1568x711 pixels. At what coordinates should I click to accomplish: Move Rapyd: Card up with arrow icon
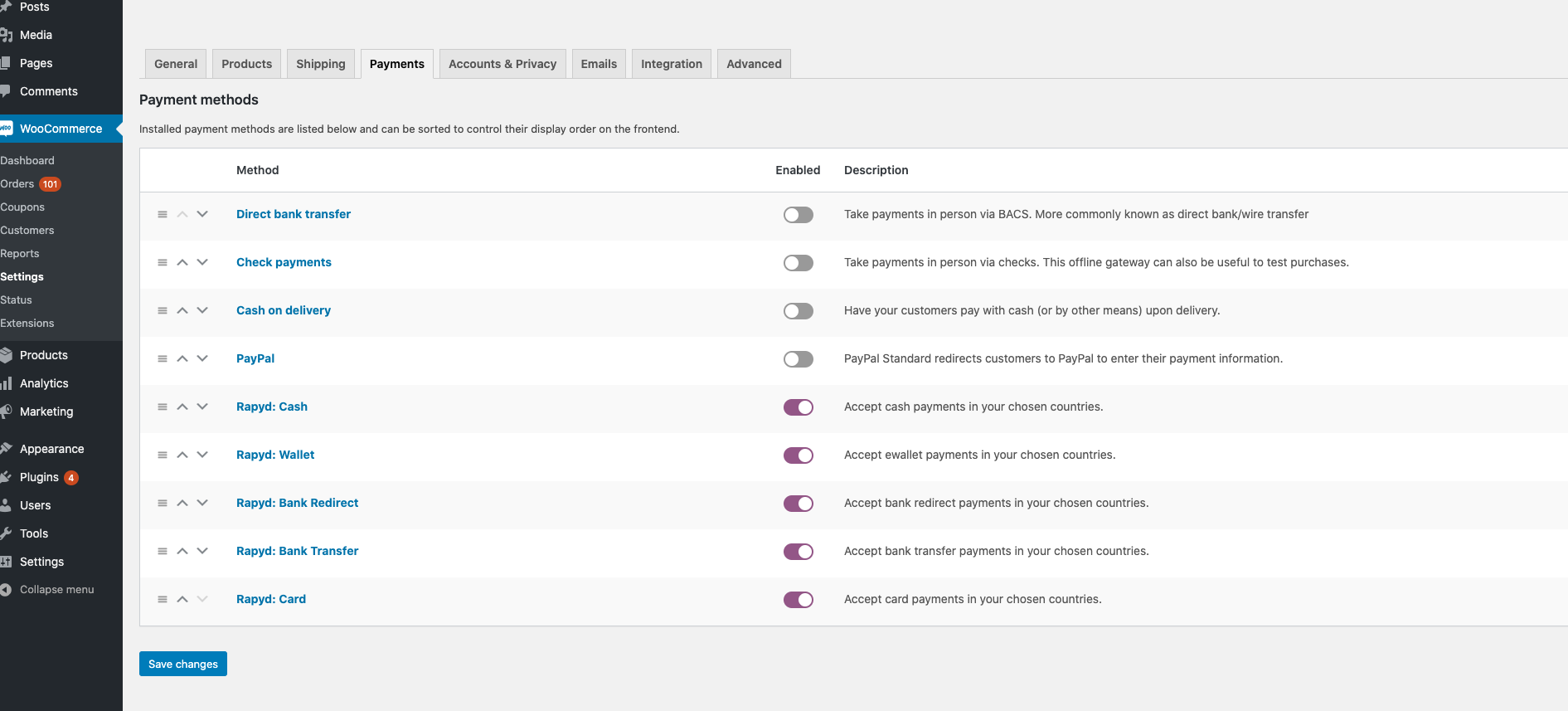click(182, 600)
